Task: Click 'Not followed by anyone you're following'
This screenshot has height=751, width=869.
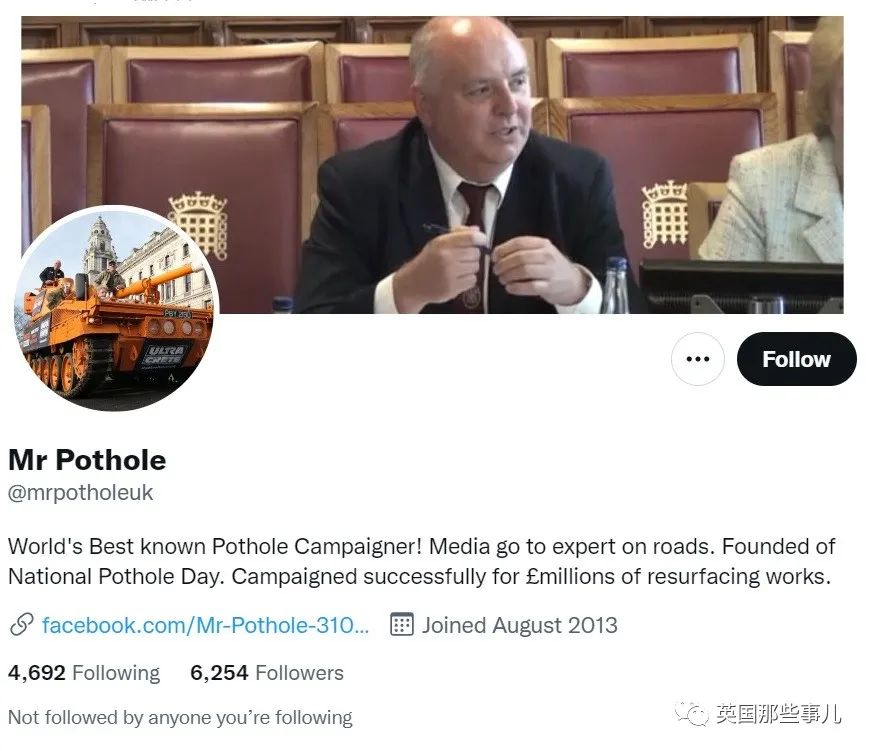Action: pyautogui.click(x=180, y=717)
